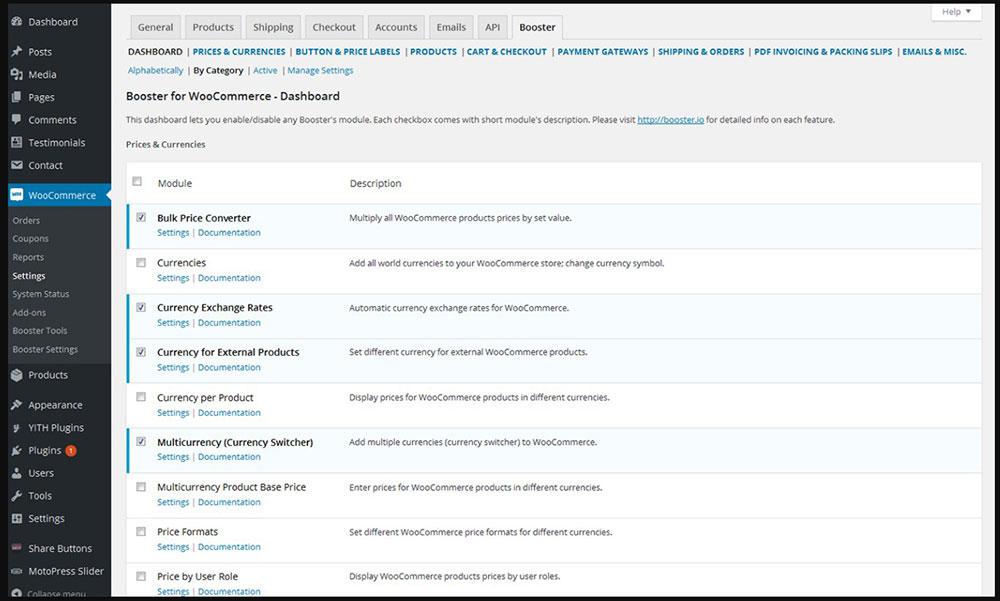Open Orders in WooCommerce submenu
1000x601 pixels.
coord(26,220)
